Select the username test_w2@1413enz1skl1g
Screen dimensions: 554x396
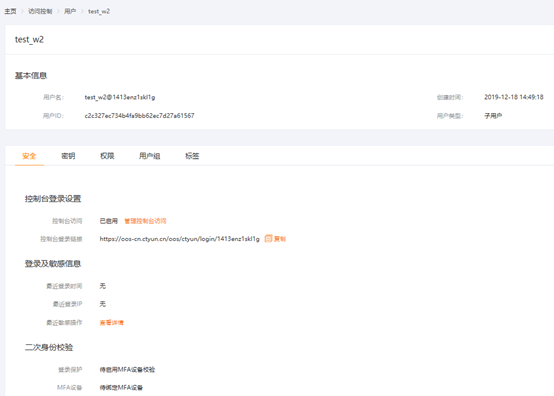[x=120, y=97]
